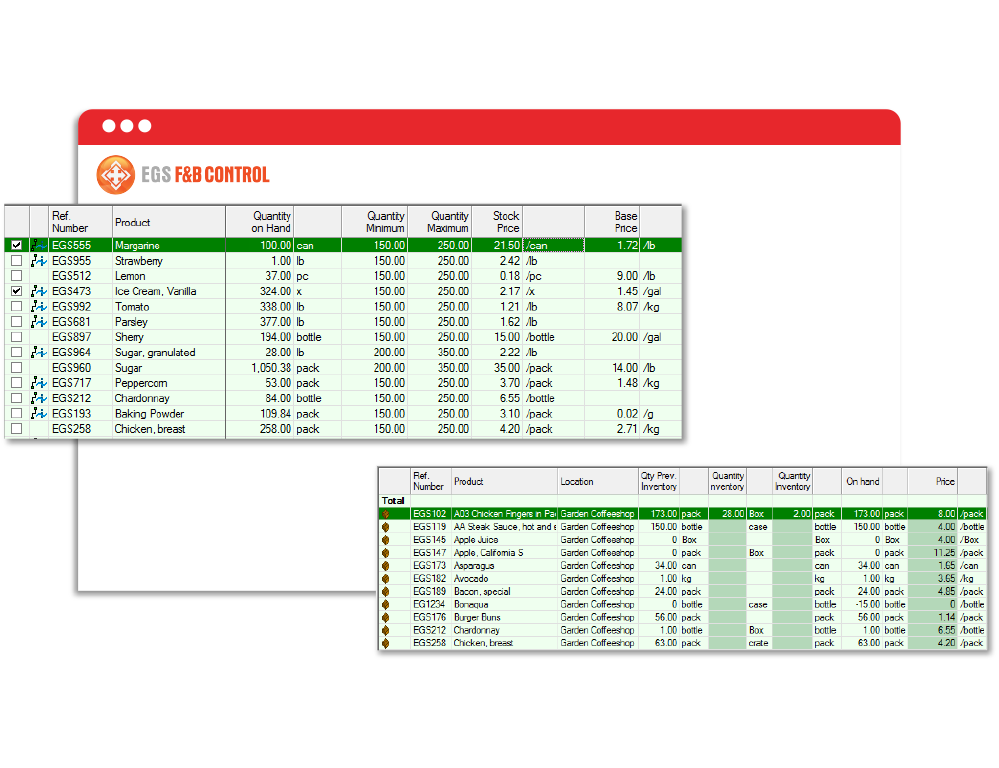
Task: Click the link icon beside EGS992 Tomato
Action: pos(39,307)
